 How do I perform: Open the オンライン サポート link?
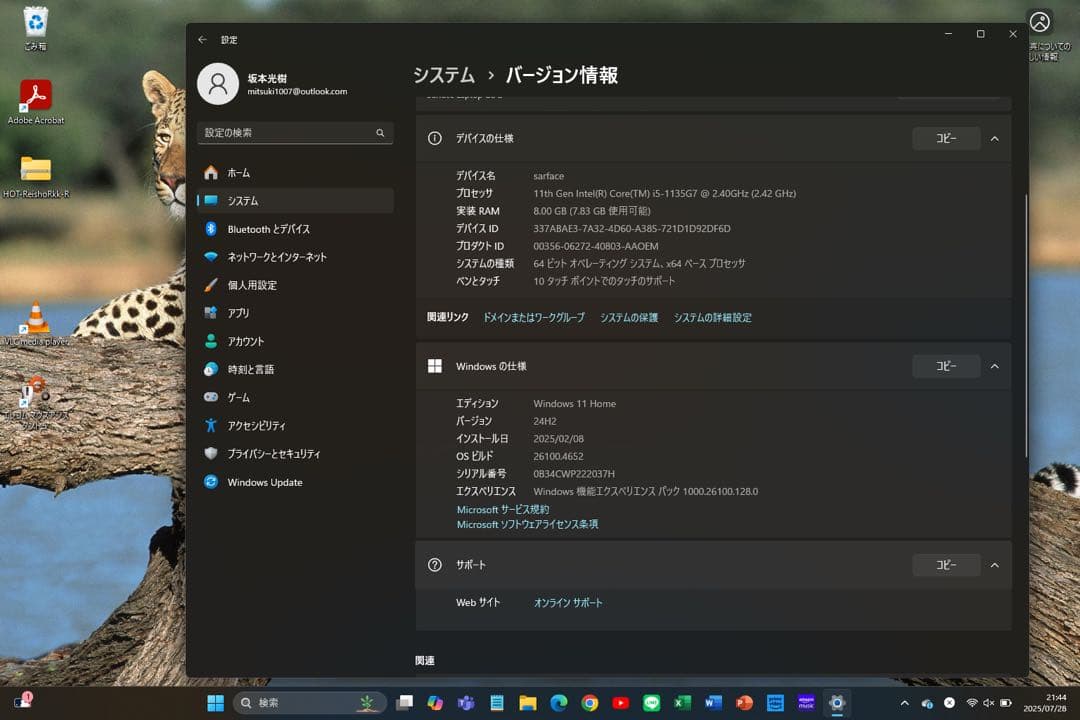click(568, 602)
